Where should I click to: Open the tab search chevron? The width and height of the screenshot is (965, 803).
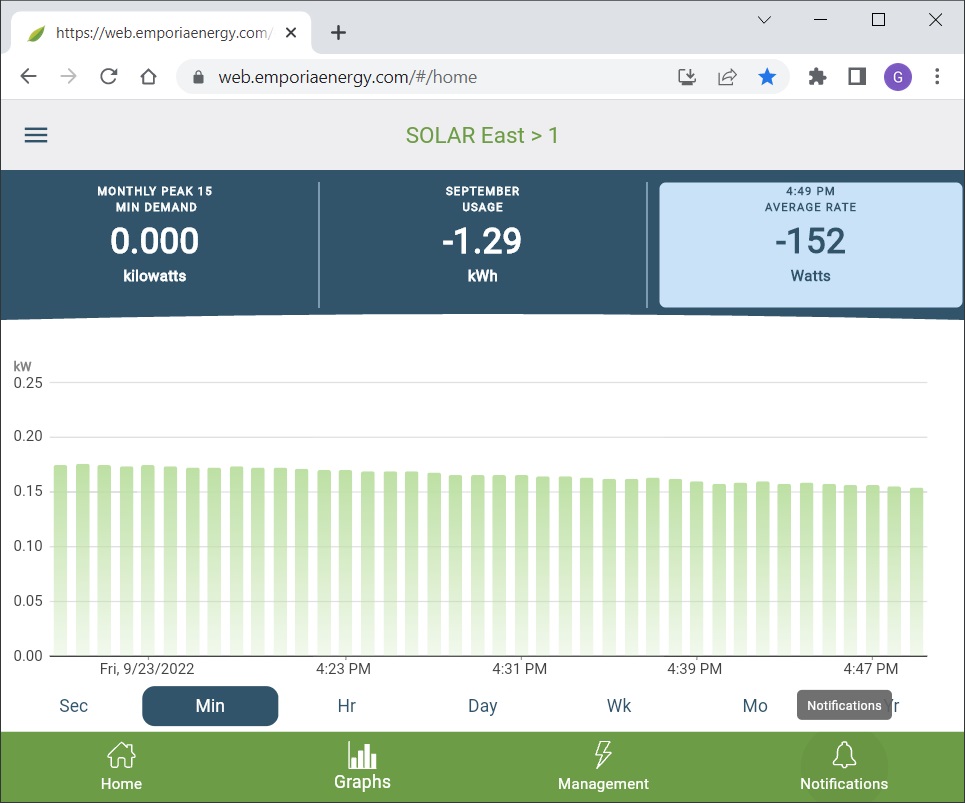point(764,20)
